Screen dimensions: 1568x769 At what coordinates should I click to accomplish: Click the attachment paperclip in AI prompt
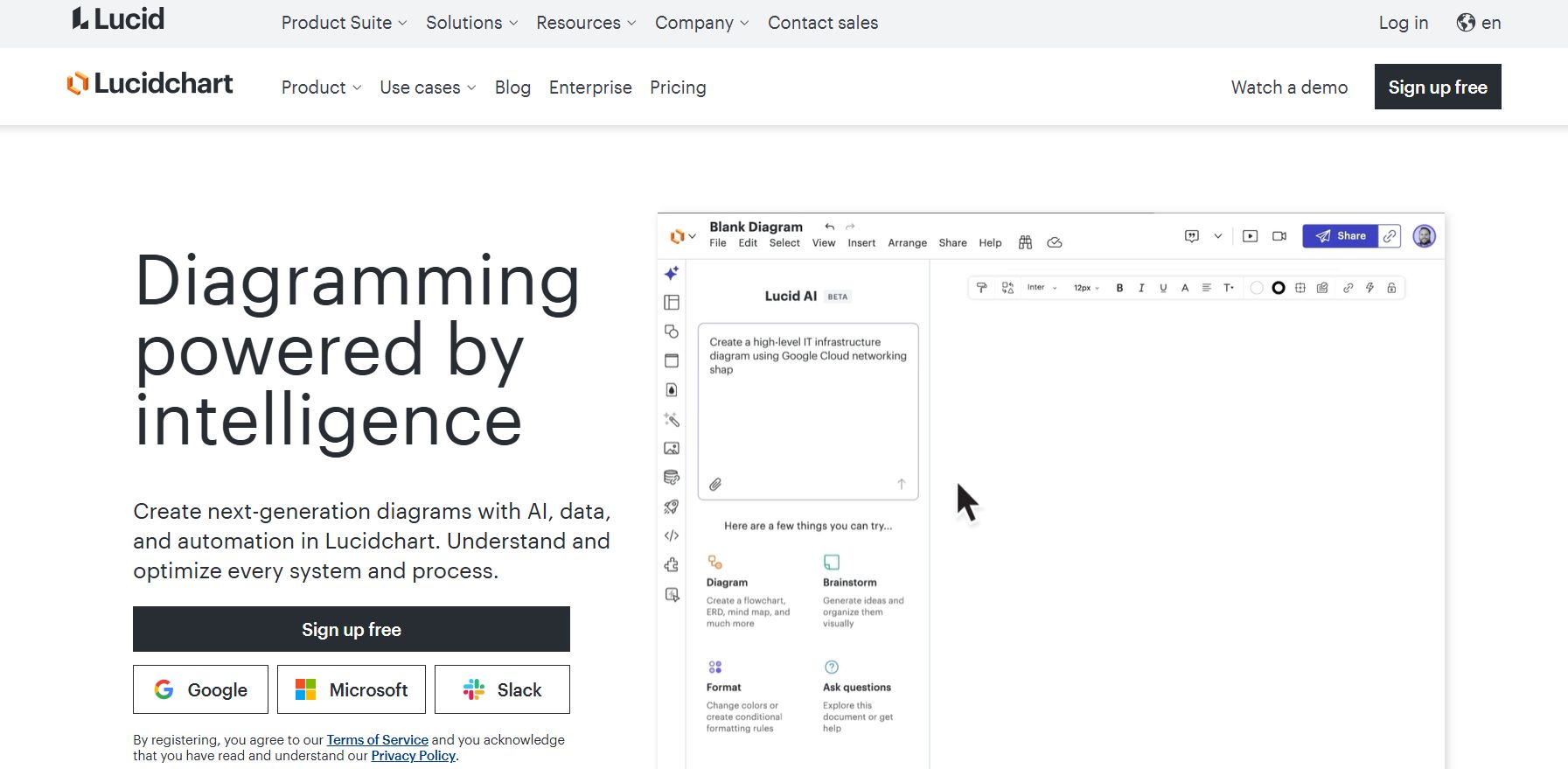pos(715,484)
